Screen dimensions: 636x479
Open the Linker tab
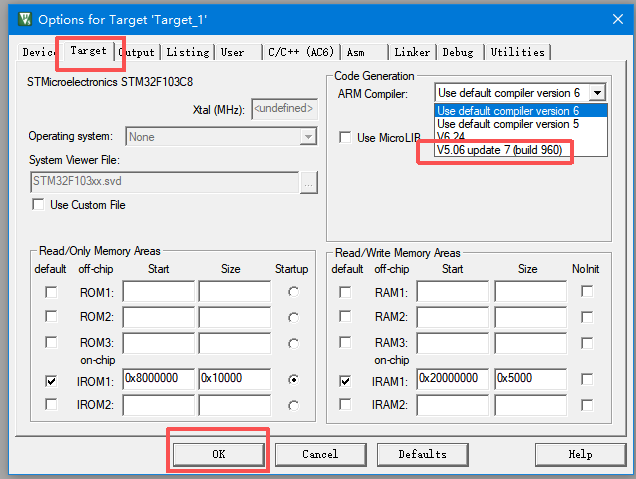point(412,52)
